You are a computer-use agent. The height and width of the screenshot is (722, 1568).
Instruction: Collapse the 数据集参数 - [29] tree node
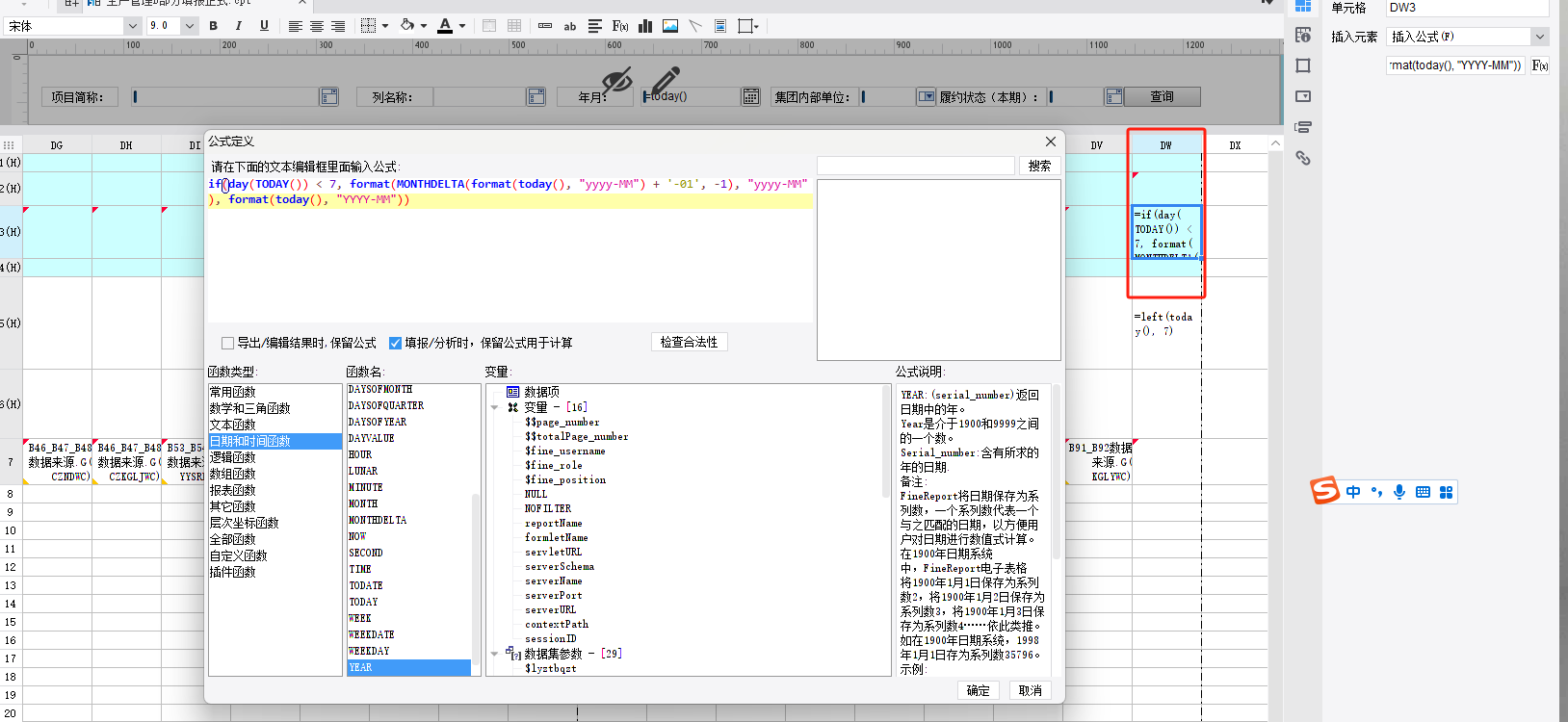tap(495, 654)
